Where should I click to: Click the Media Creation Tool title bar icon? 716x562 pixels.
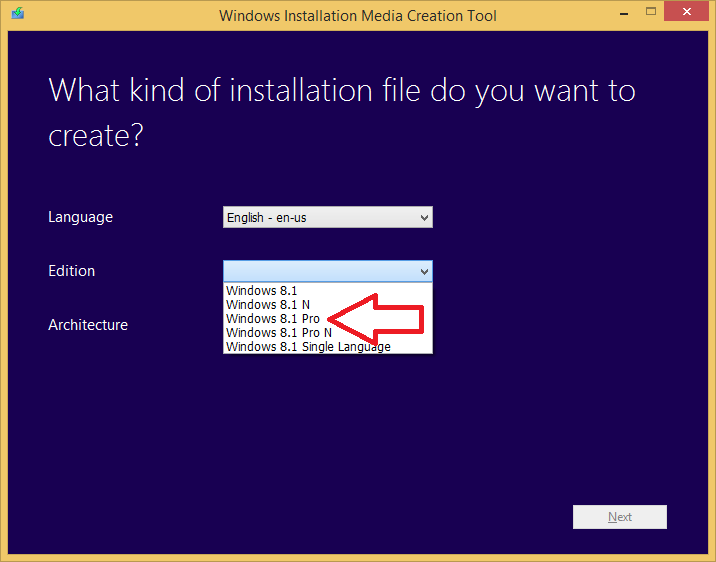pos(18,13)
